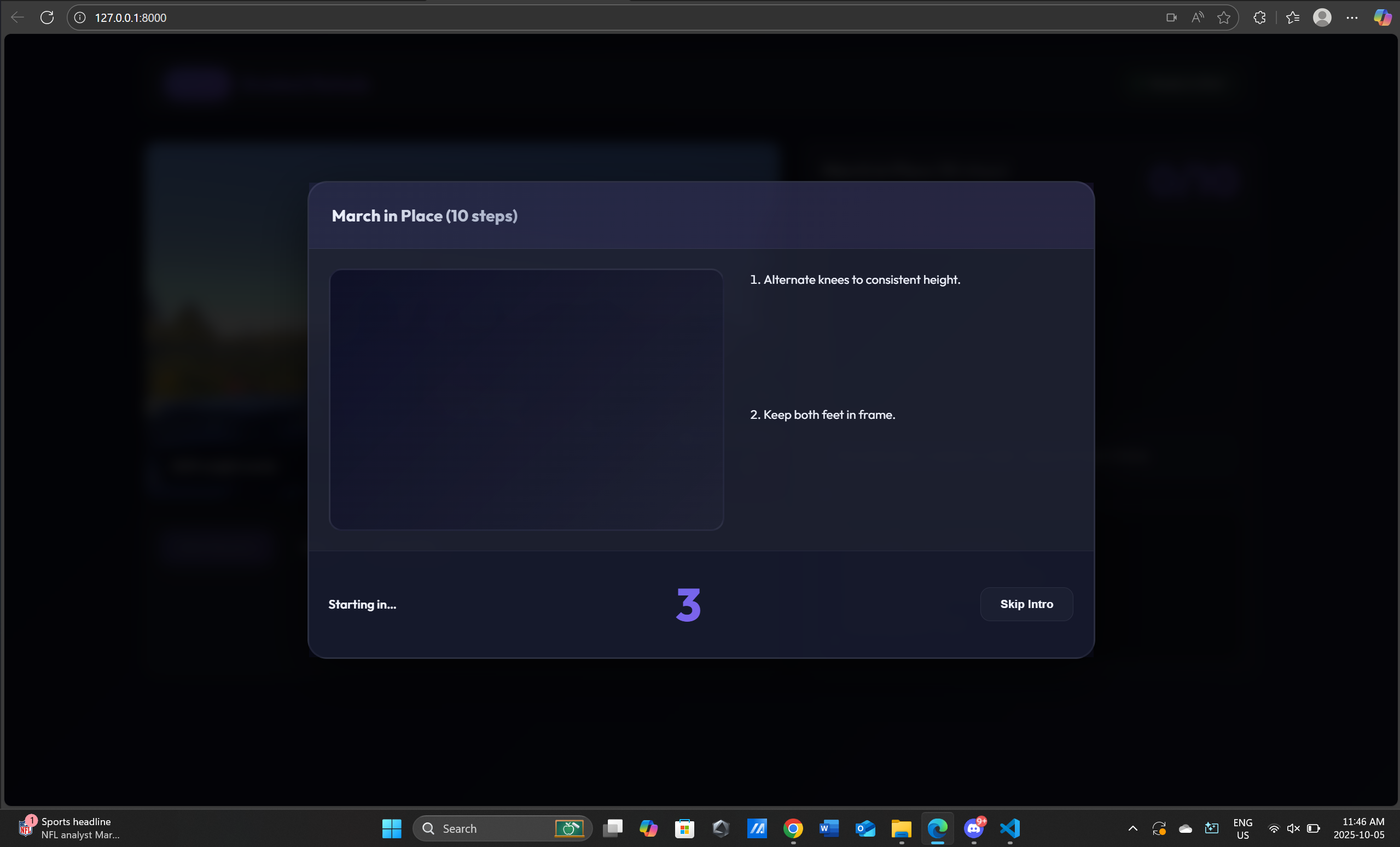Open Copilot sidebar icon
The height and width of the screenshot is (847, 1400).
(1382, 17)
